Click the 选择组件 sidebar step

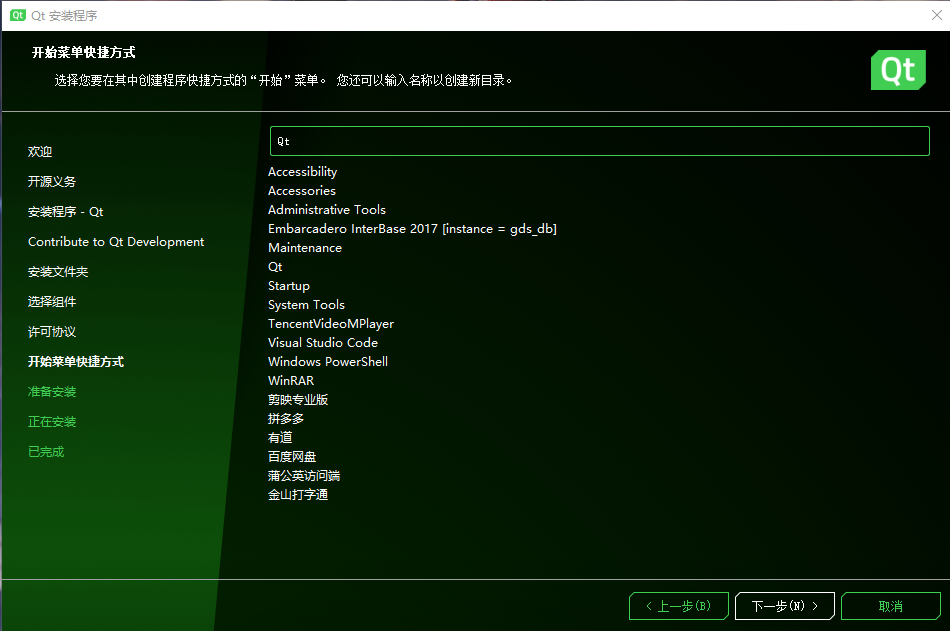pyautogui.click(x=52, y=302)
